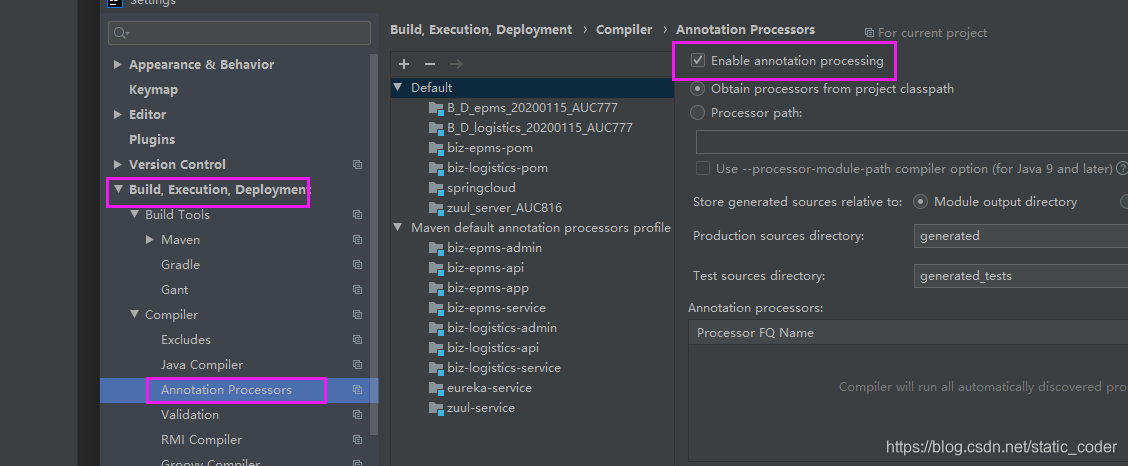1128x466 pixels.
Task: Click the help icon after processor-module-path option
Action: pos(1122,168)
